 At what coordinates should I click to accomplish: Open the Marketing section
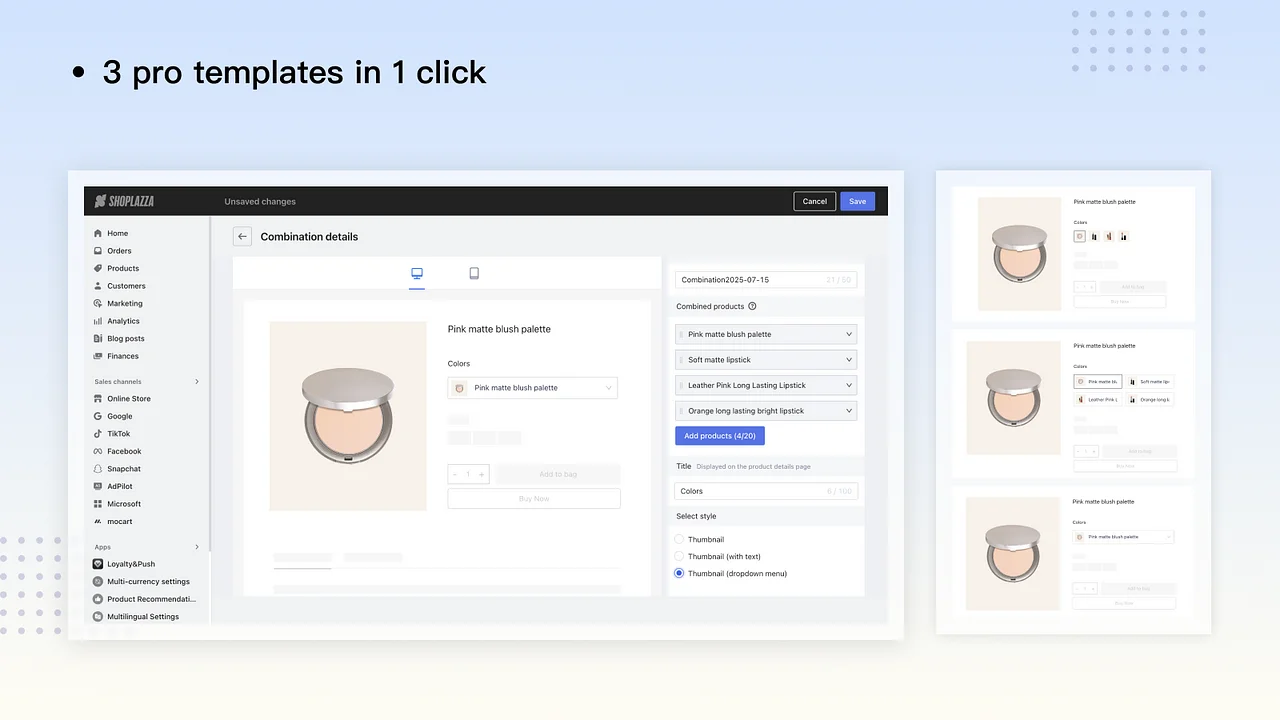(x=126, y=303)
